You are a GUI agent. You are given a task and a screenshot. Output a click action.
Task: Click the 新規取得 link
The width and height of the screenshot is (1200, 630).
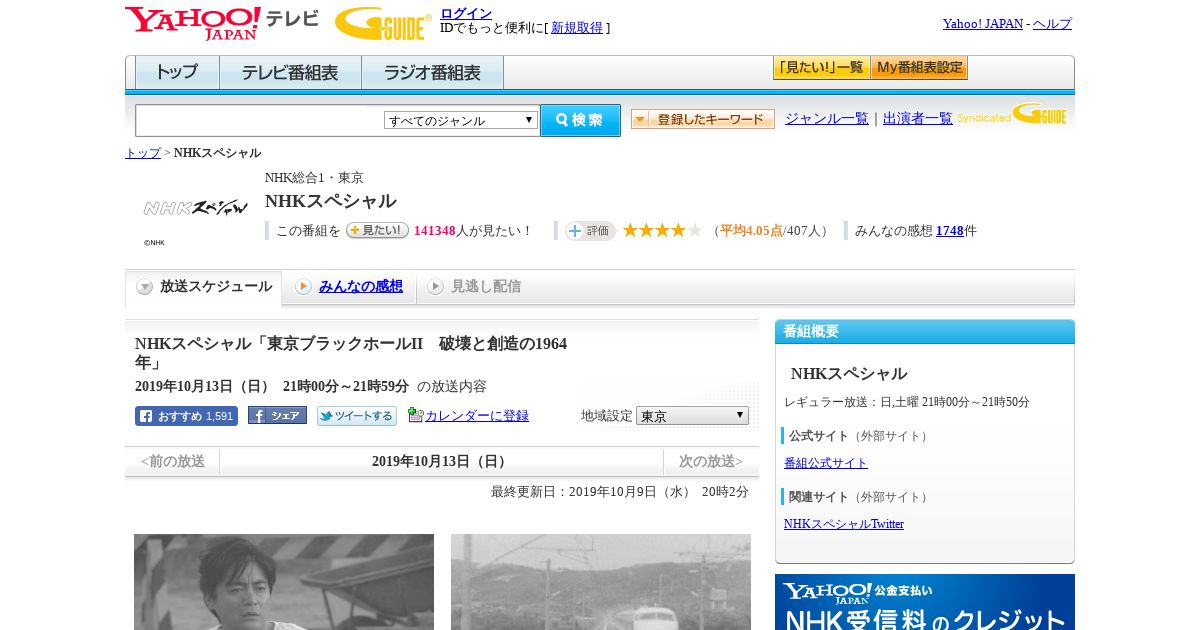point(577,28)
